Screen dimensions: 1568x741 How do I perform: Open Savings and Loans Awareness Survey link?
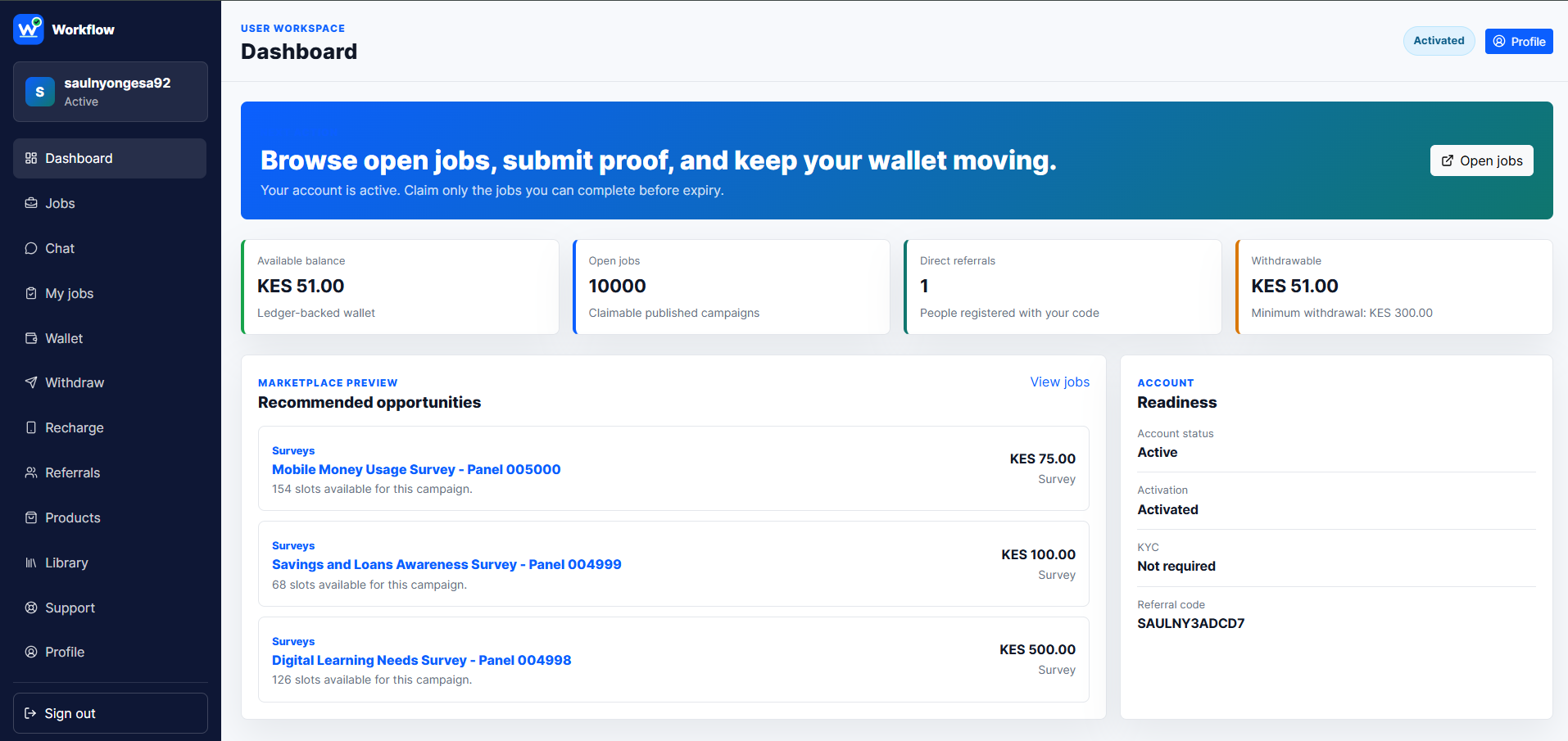(446, 564)
